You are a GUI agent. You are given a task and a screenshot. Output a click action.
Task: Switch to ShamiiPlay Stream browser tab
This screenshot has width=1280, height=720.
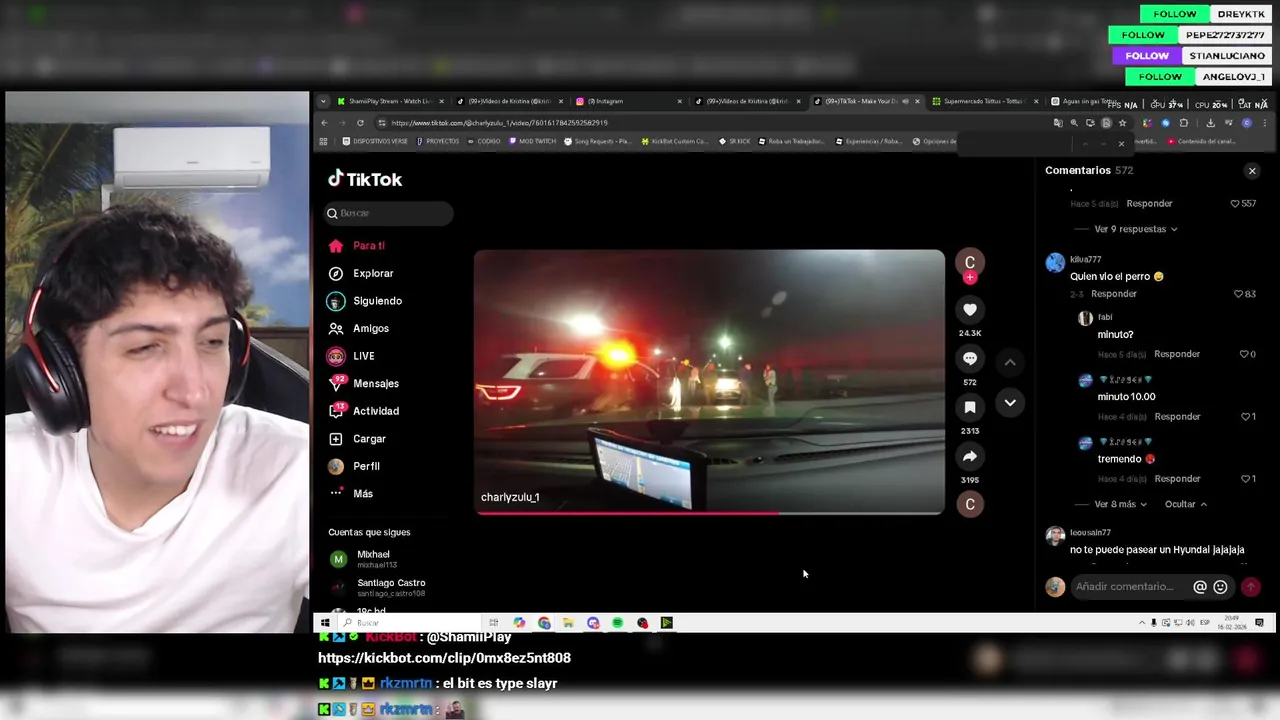point(392,101)
